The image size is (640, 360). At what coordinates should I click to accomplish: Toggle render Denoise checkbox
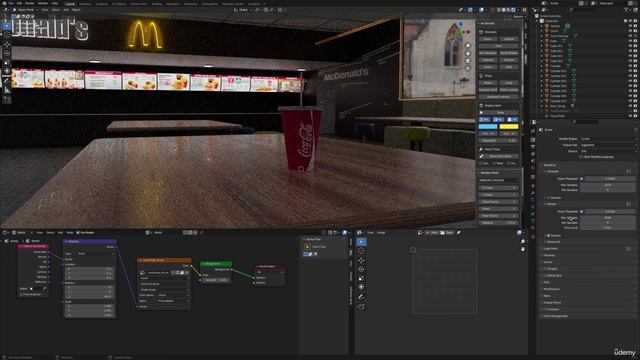[548, 236]
